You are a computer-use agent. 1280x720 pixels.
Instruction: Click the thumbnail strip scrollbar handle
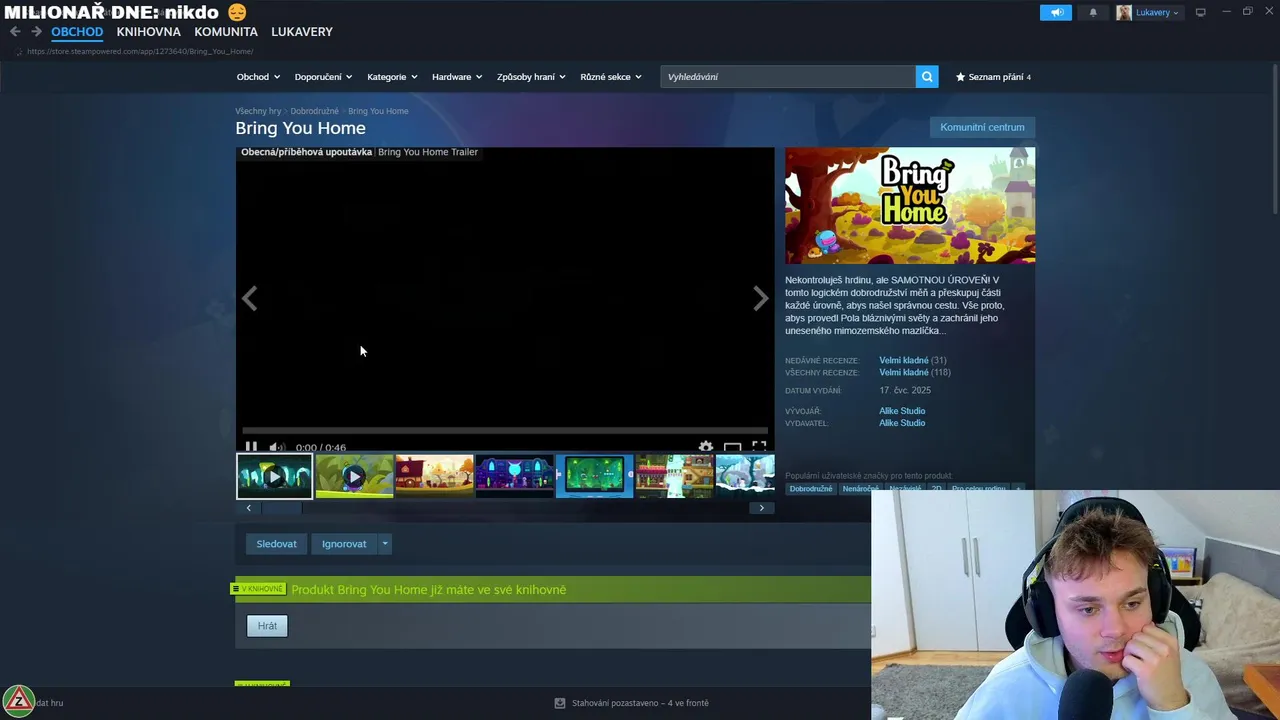(281, 508)
